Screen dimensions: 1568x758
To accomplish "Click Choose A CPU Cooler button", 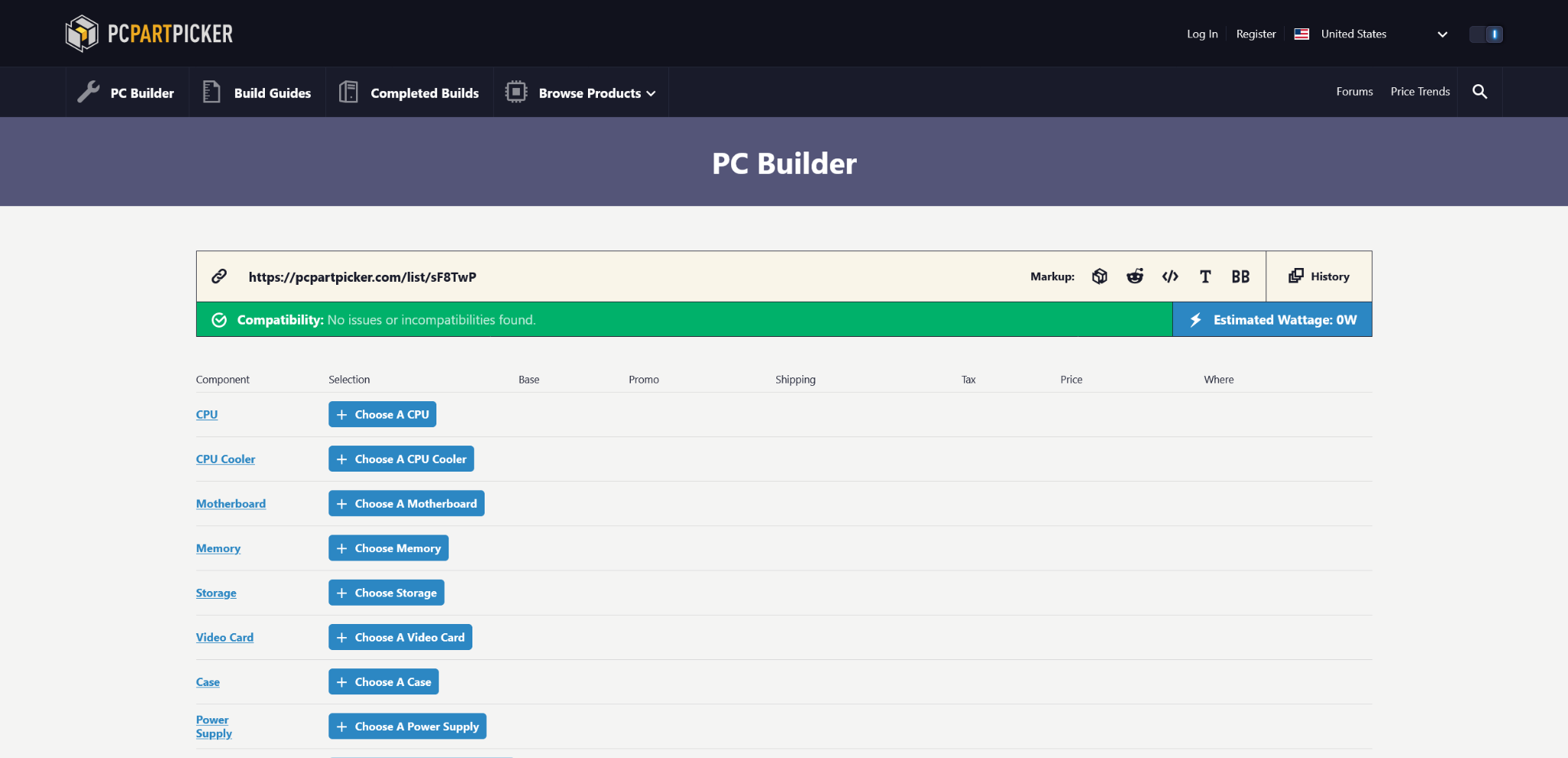I will pyautogui.click(x=401, y=459).
